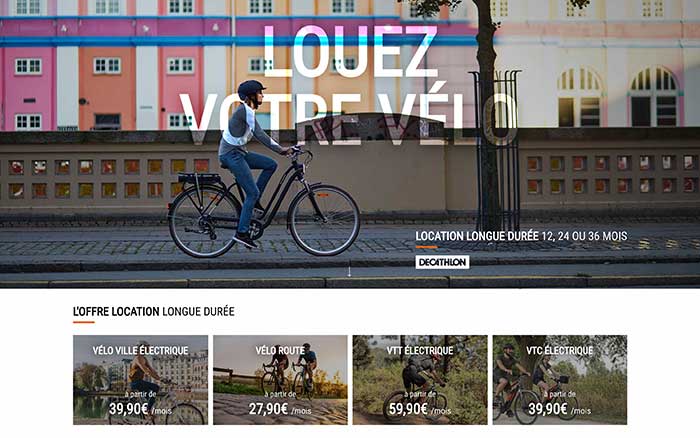Click the front wheel of the hero bike
This screenshot has width=700, height=438.
(324, 220)
